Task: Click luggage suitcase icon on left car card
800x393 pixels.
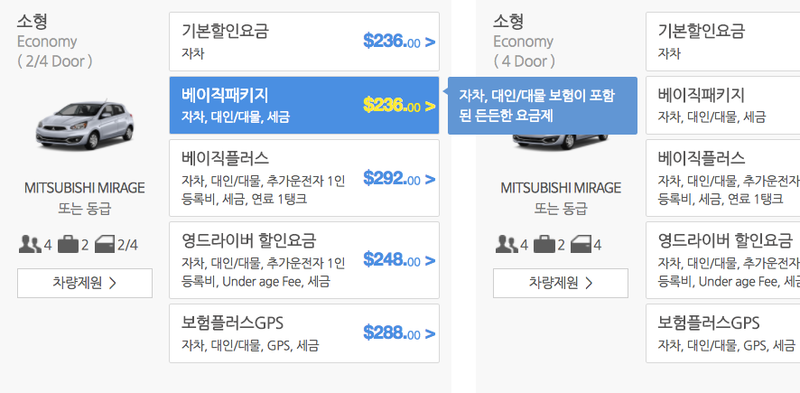Action: click(68, 245)
